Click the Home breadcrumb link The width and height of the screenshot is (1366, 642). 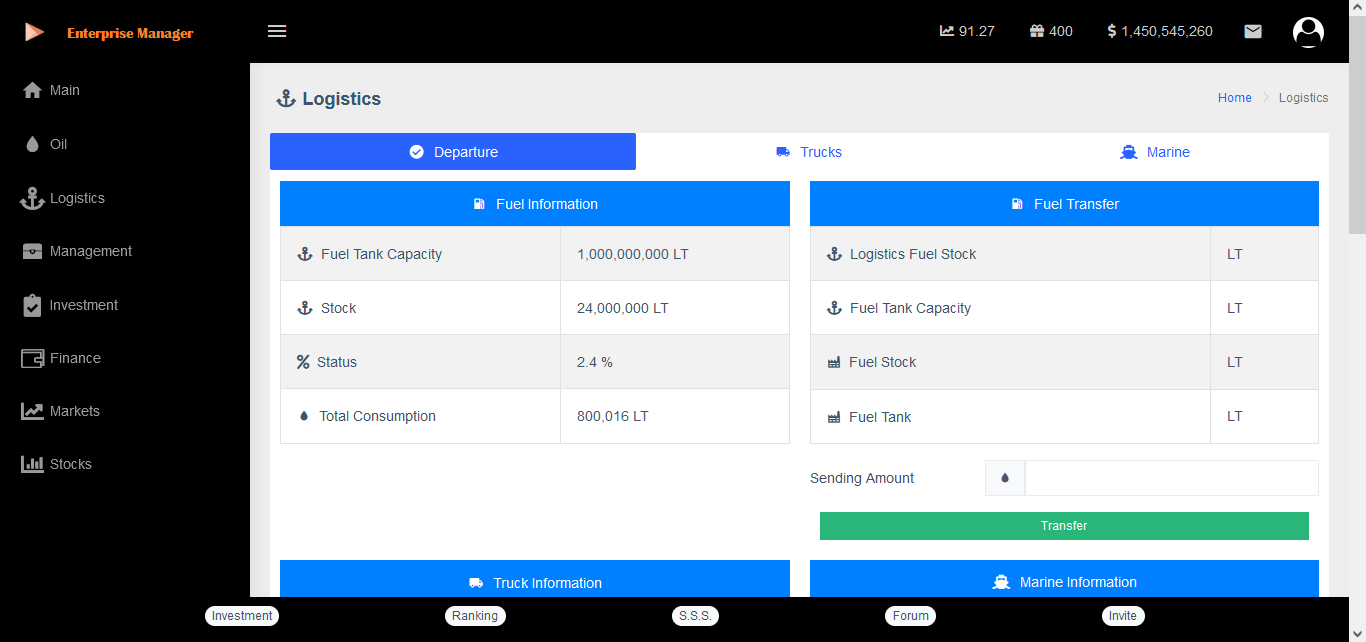coord(1234,98)
